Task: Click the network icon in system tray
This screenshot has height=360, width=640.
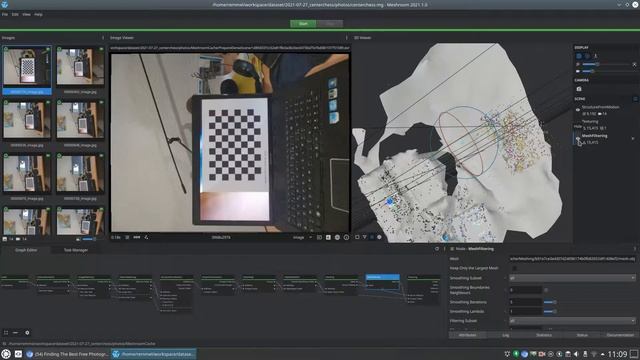Action: 594,354
